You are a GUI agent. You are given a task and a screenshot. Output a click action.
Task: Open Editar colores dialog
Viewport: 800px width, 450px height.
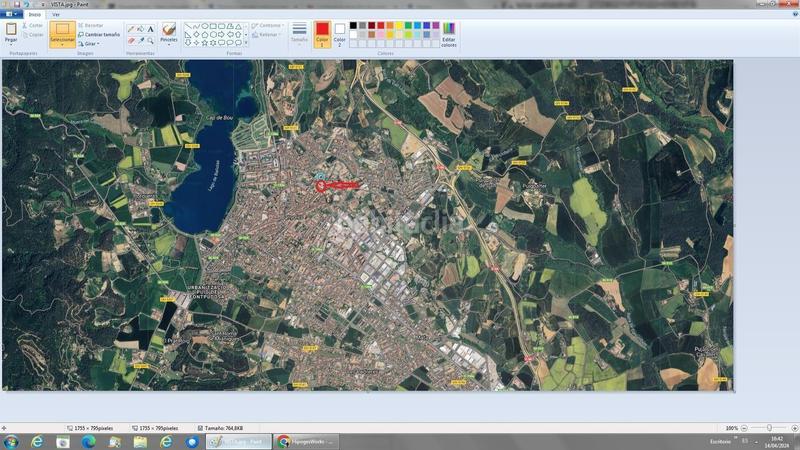point(449,34)
